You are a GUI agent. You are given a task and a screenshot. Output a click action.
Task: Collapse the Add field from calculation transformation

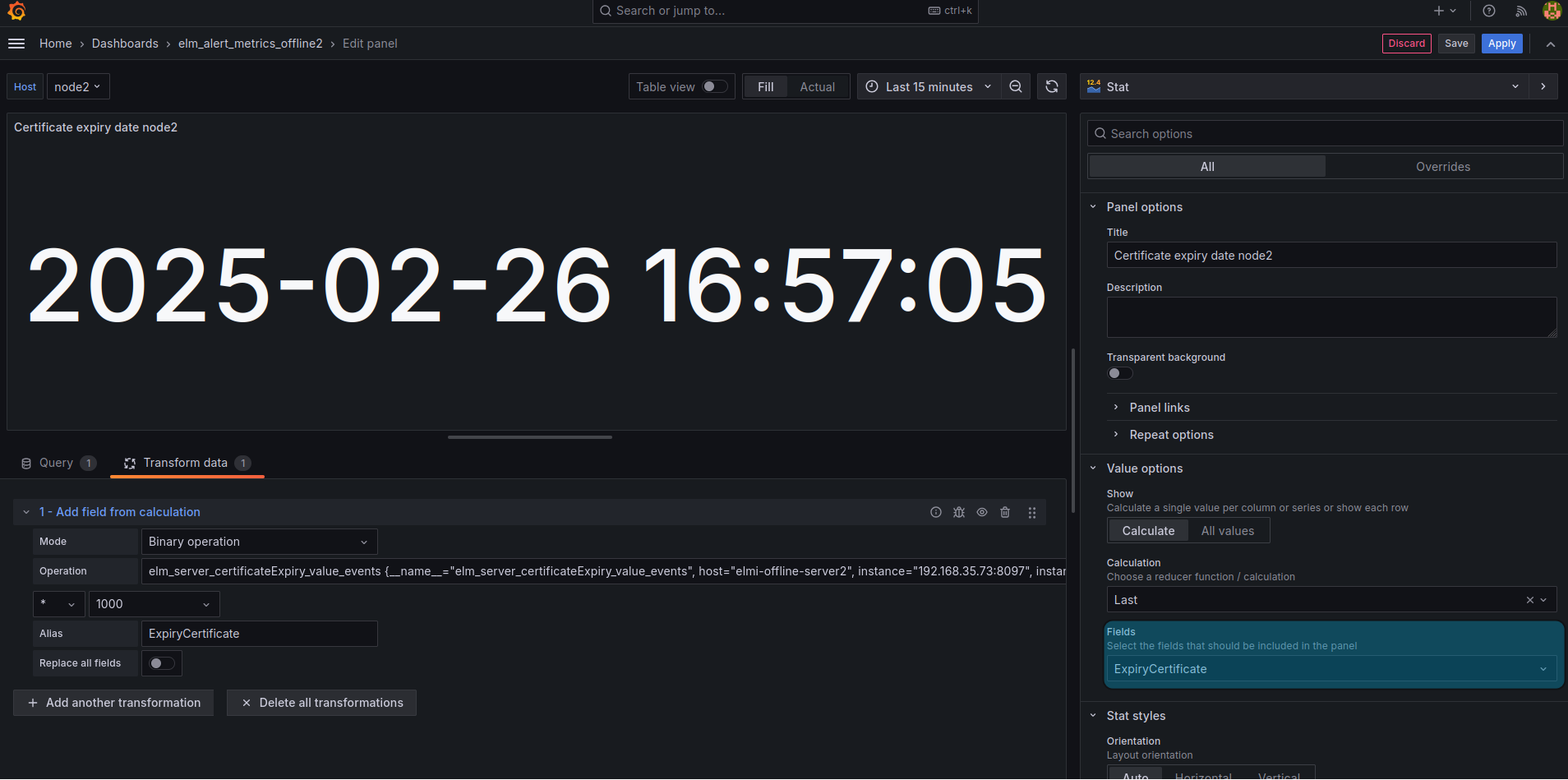point(26,512)
